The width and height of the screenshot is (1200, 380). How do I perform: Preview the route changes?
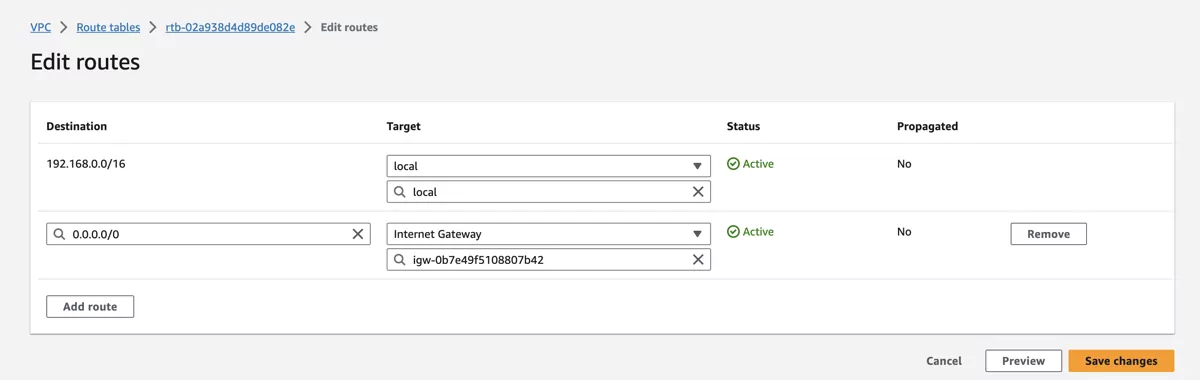[x=1023, y=361]
